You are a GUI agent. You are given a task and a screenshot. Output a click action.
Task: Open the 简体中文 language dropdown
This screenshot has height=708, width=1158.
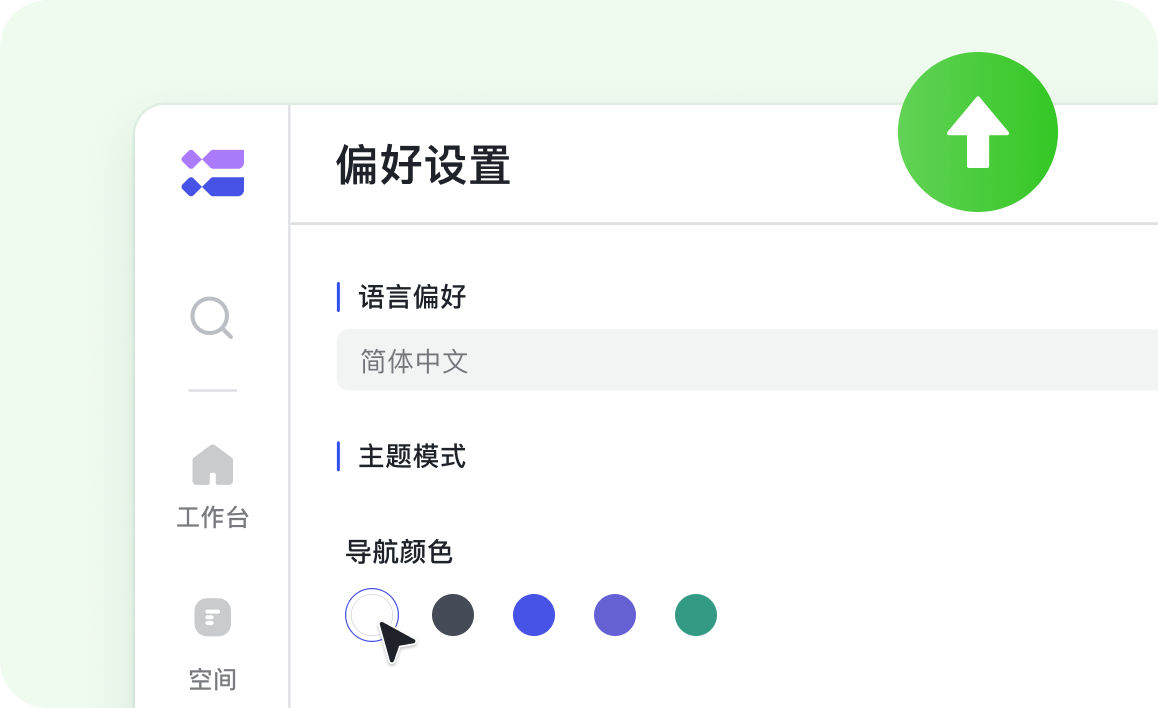tap(746, 361)
